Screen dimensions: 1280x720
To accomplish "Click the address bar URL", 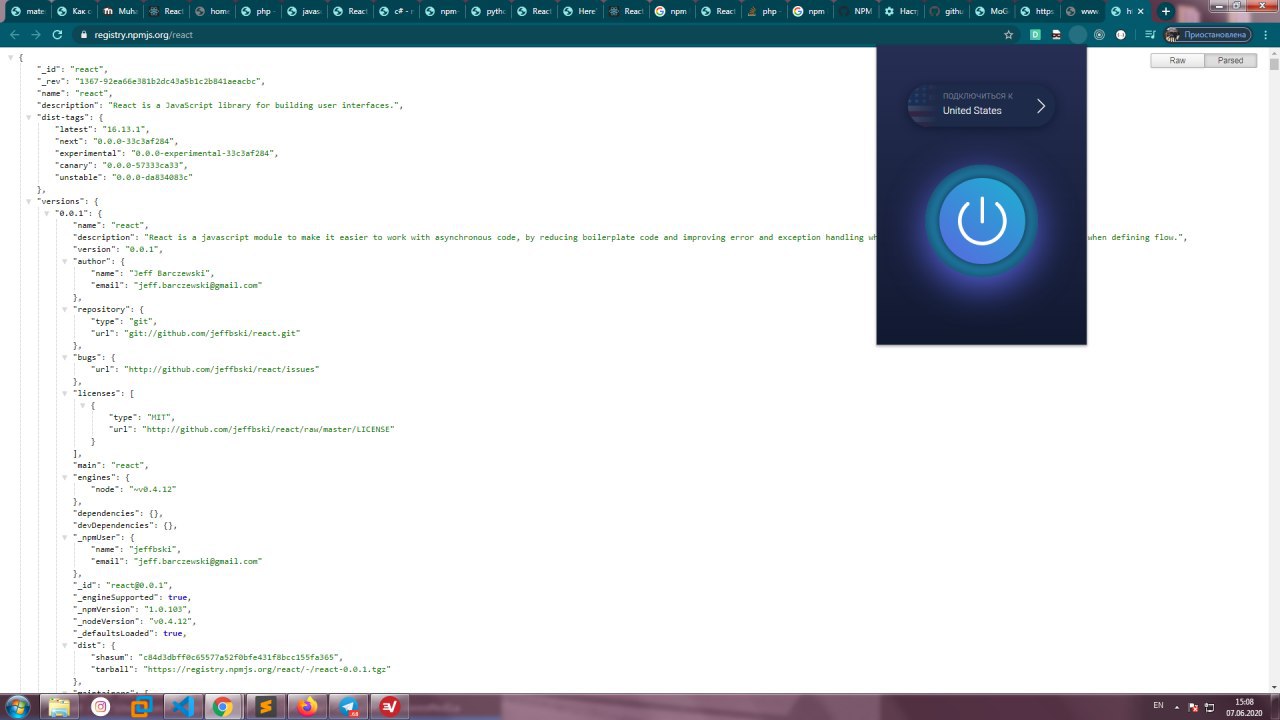I will coord(143,34).
